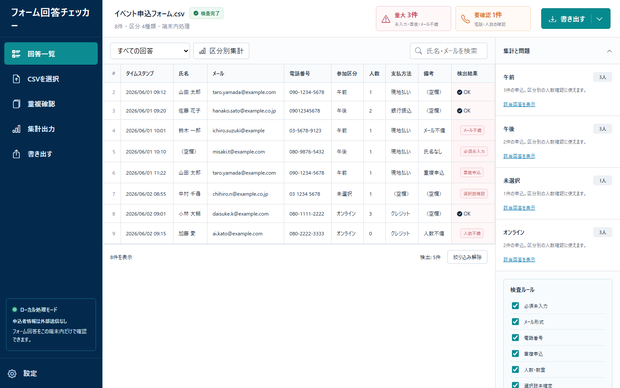
Task: Click the chart icon on the 区分別集計 button
Action: tap(202, 51)
